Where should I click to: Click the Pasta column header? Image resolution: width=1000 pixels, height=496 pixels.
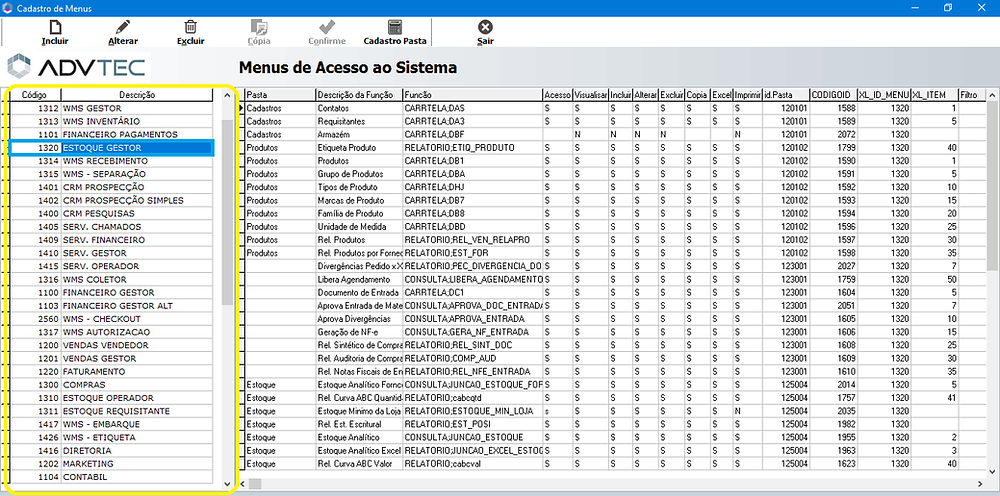280,95
